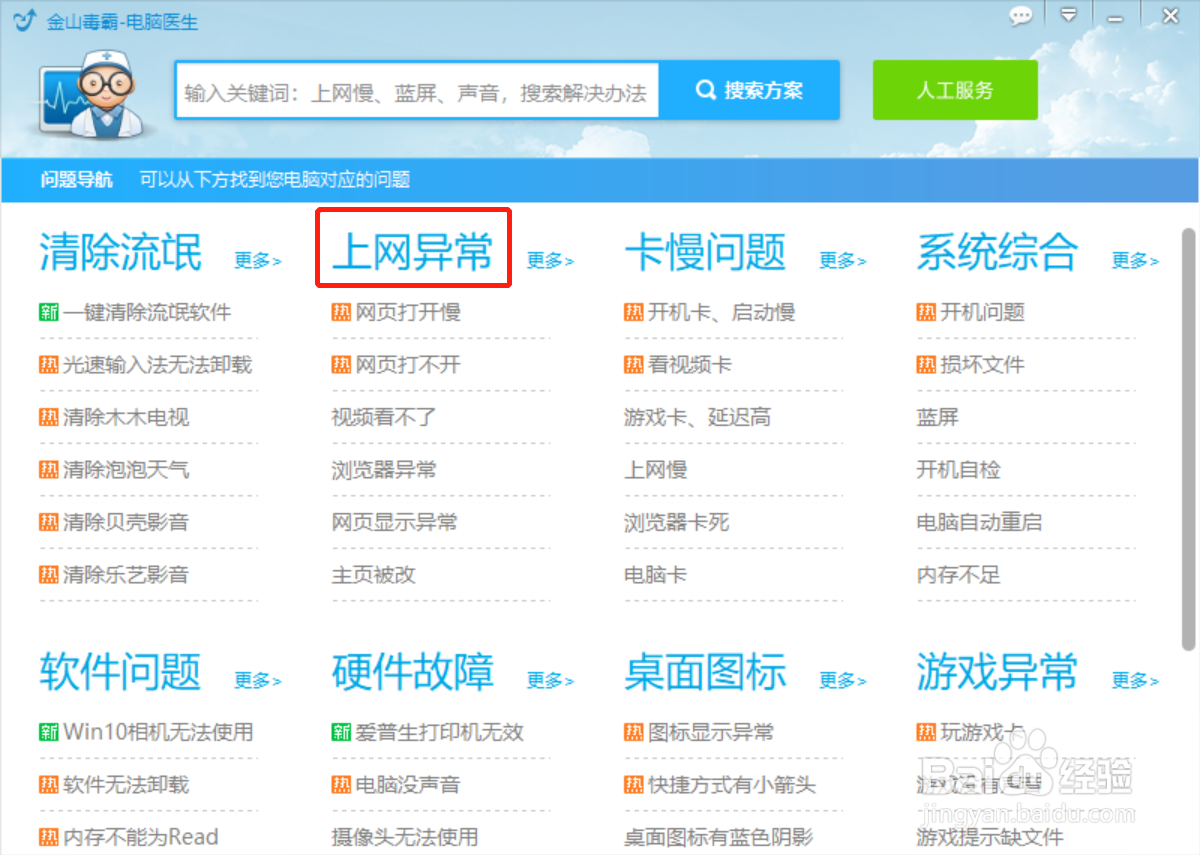Expand 更多 next to 上网异常
The height and width of the screenshot is (855, 1200).
[550, 261]
